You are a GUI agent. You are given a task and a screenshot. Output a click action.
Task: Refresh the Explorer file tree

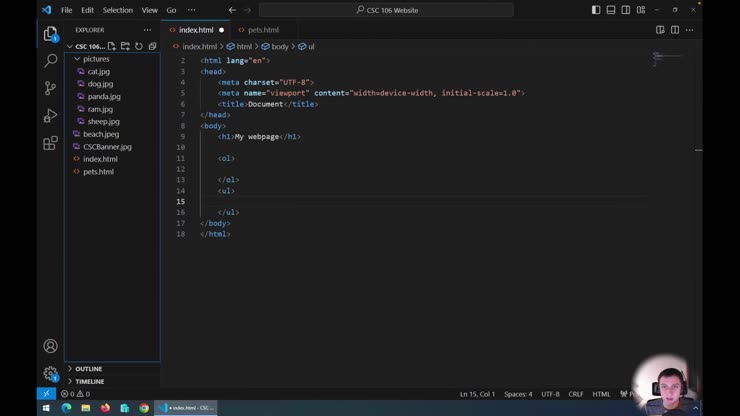click(x=139, y=46)
